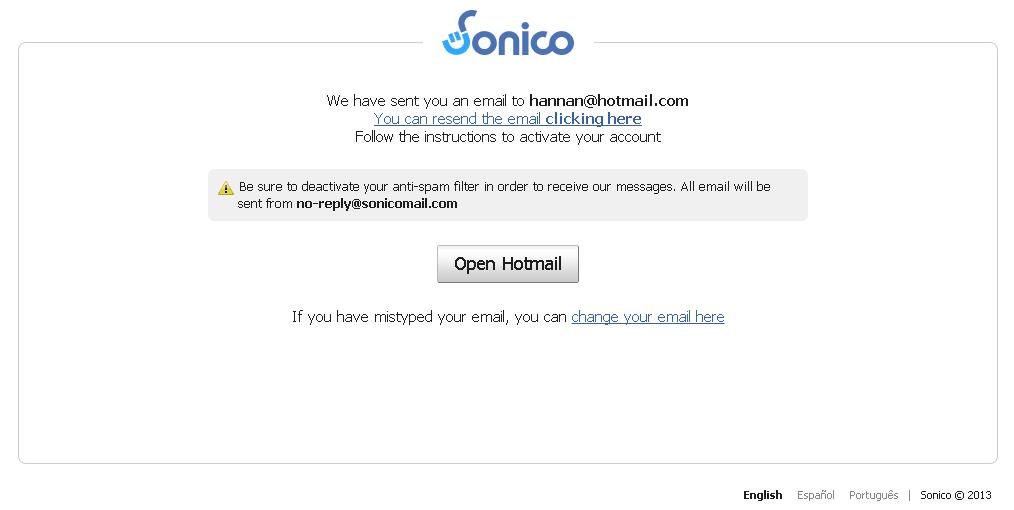Click the no-reply@sonicomail.com sender address
The width and height of the screenshot is (1014, 510).
pos(376,204)
